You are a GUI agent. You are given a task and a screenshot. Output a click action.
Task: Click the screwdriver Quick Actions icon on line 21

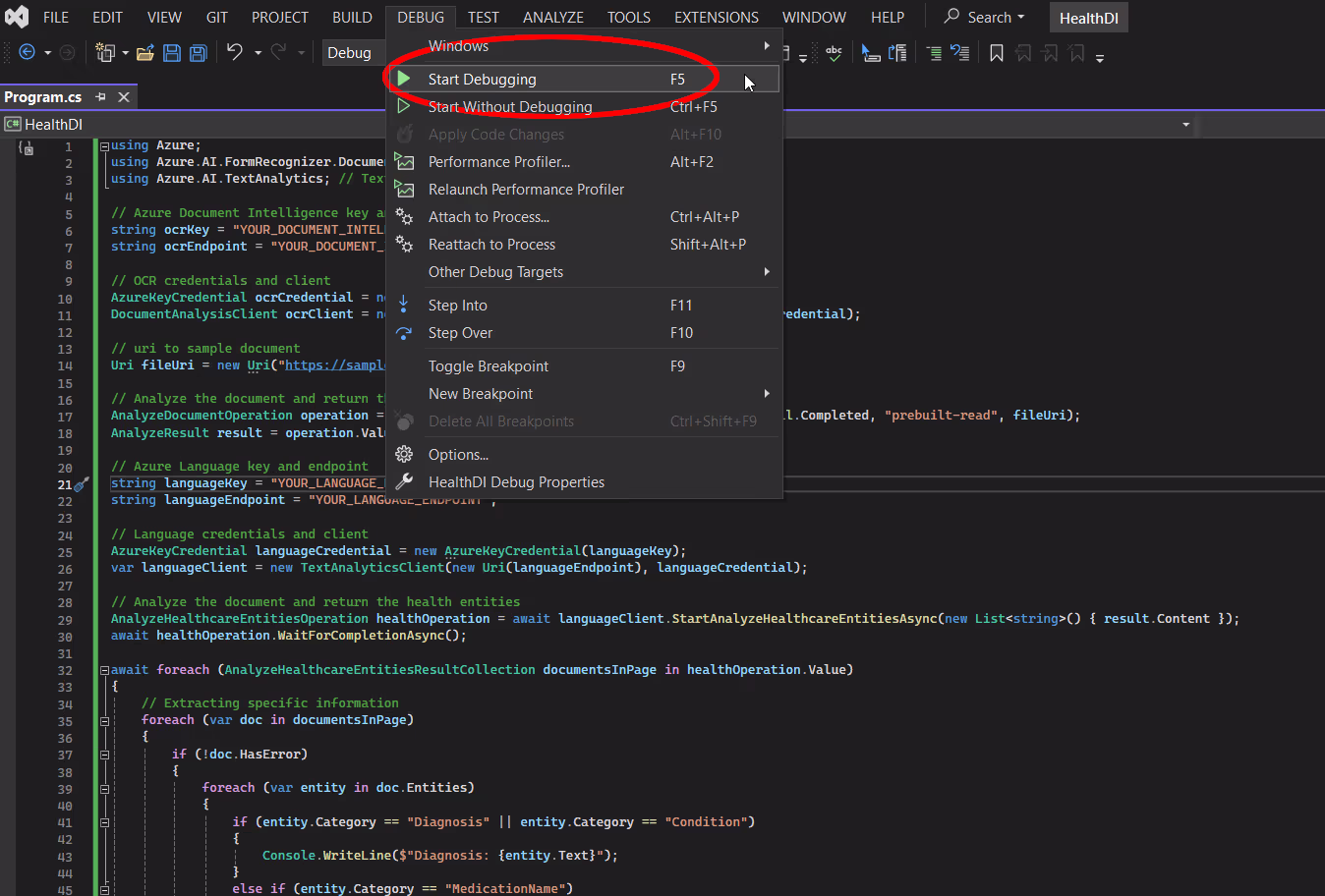(x=83, y=483)
